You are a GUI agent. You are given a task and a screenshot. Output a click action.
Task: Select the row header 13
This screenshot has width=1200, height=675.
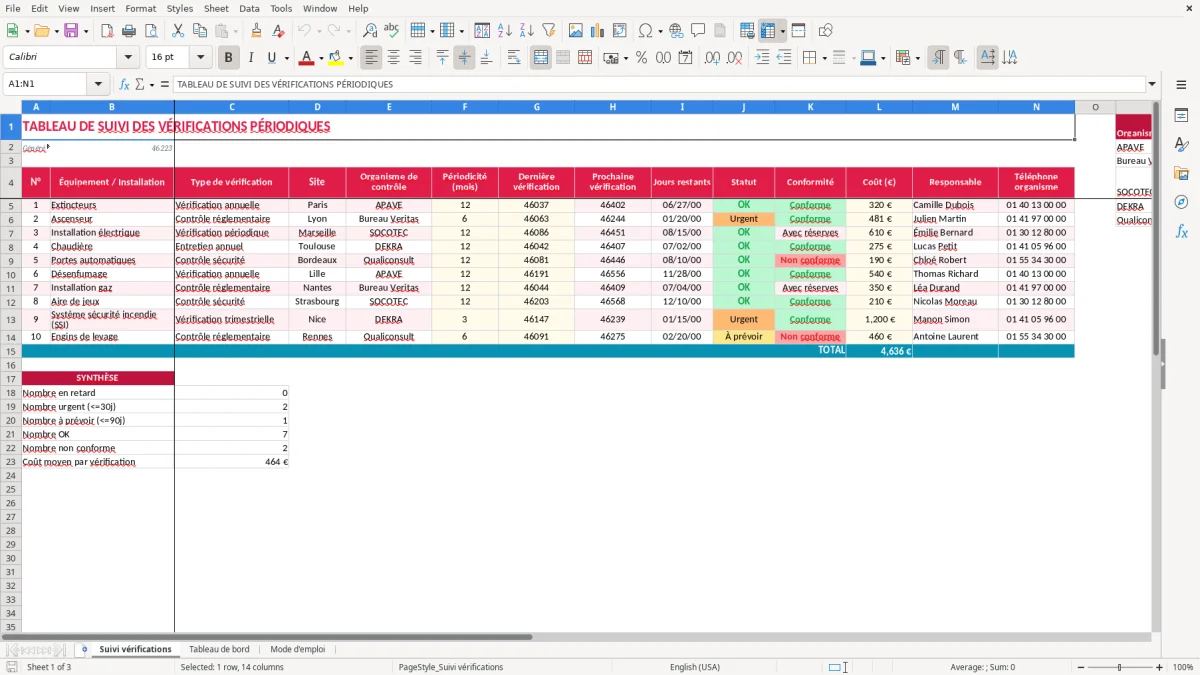click(x=11, y=320)
